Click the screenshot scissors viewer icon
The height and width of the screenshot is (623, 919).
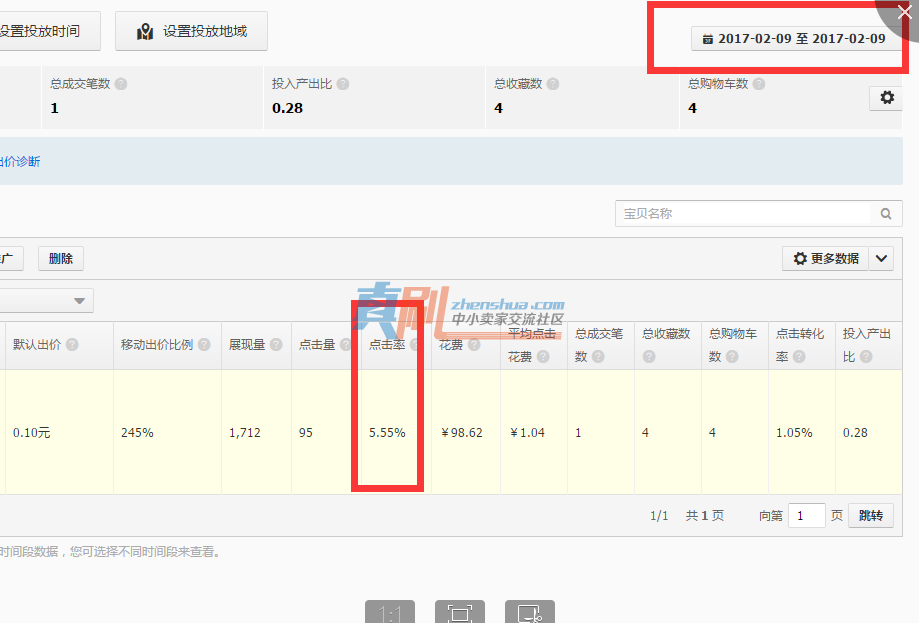[530, 612]
